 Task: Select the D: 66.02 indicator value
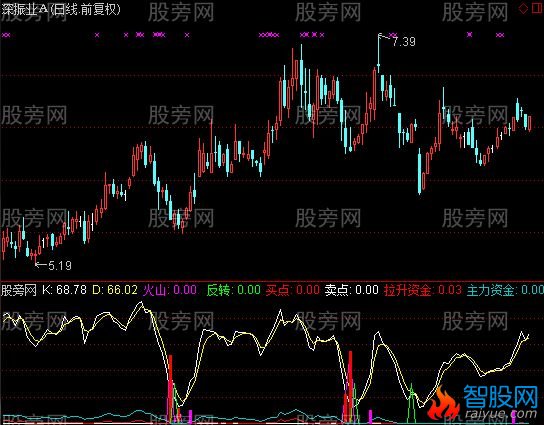[114, 289]
